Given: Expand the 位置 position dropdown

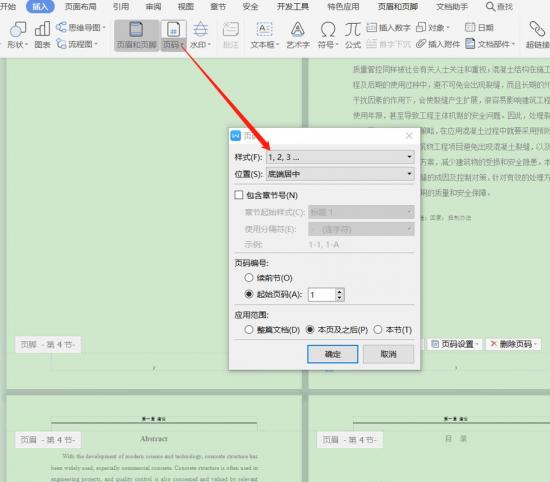Looking at the screenshot, I should (340, 174).
